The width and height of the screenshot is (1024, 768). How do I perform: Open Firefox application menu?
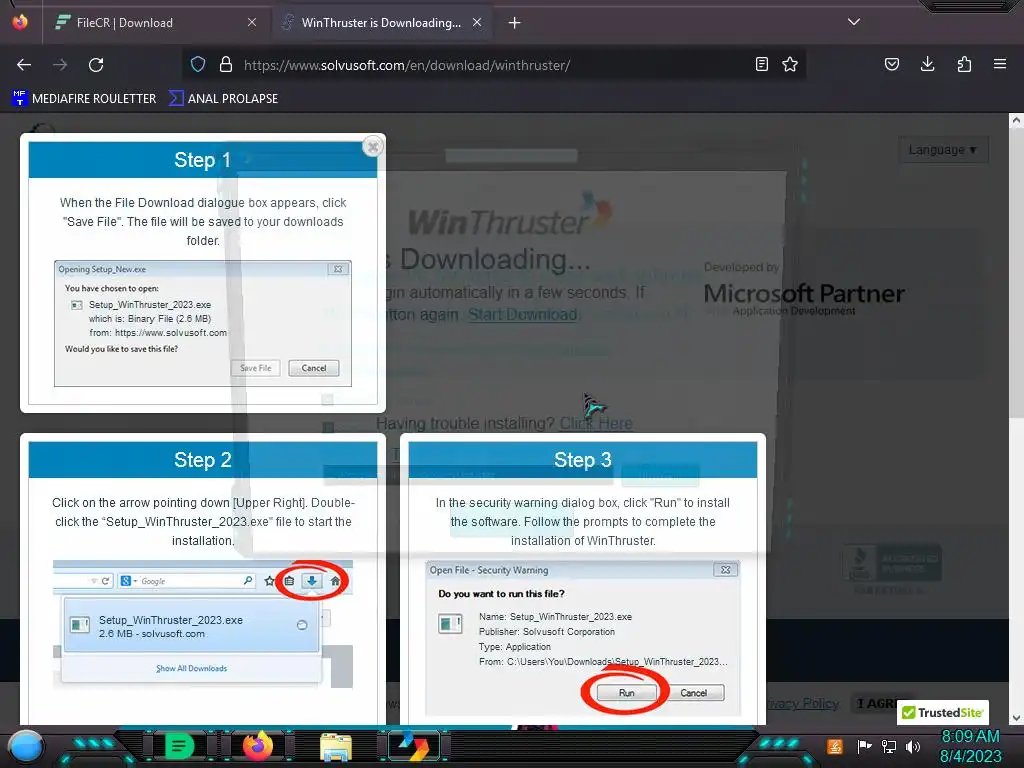click(1000, 64)
